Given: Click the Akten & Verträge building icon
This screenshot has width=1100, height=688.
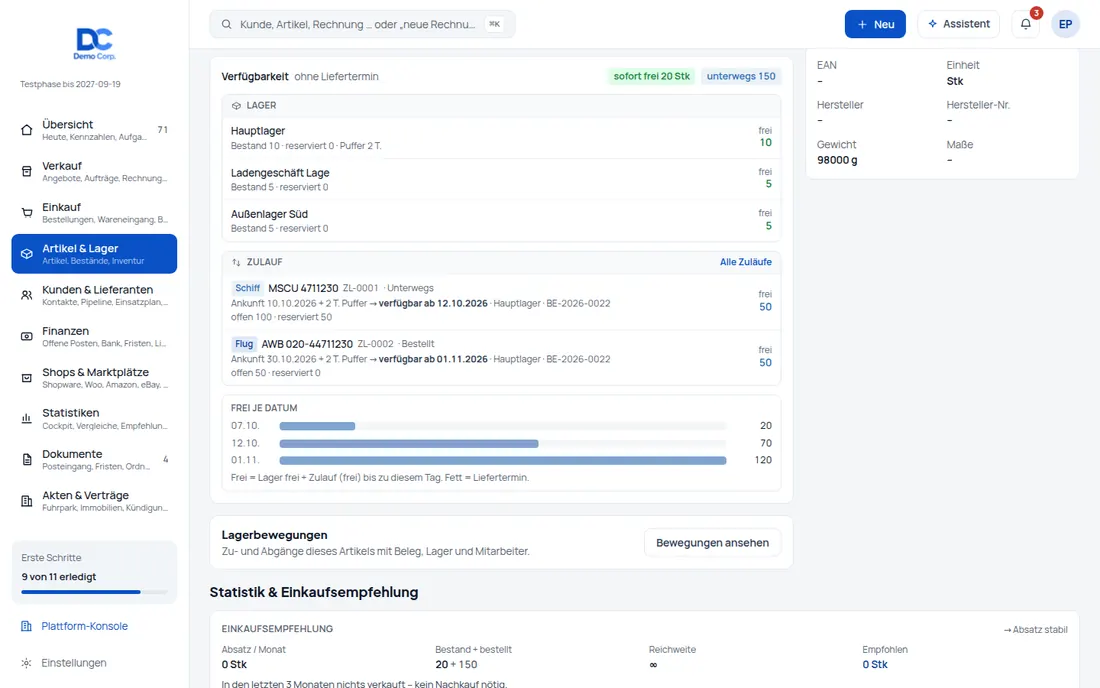Looking at the screenshot, I should click(x=27, y=501).
